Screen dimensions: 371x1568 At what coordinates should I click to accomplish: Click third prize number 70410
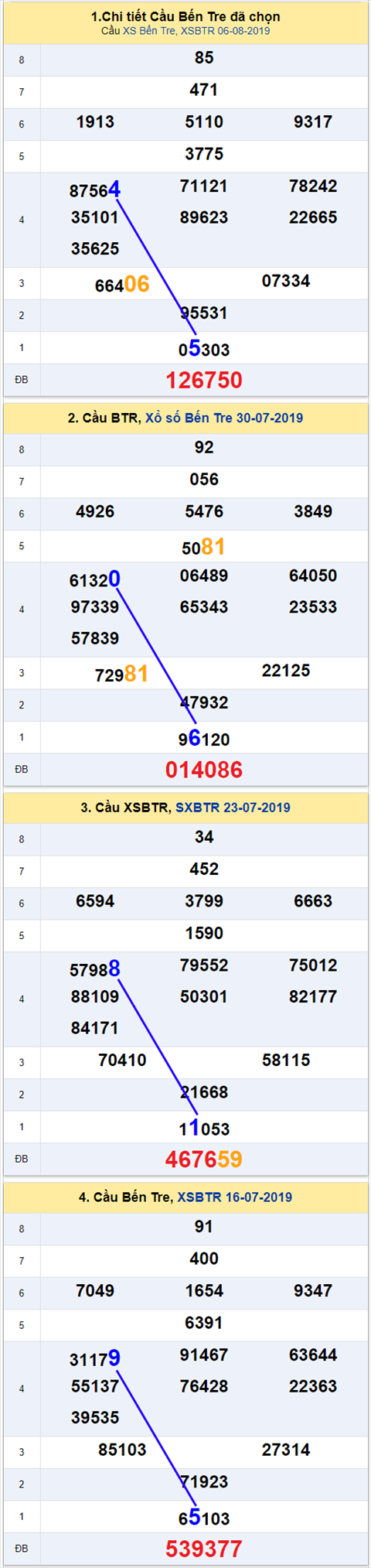coord(122,1061)
